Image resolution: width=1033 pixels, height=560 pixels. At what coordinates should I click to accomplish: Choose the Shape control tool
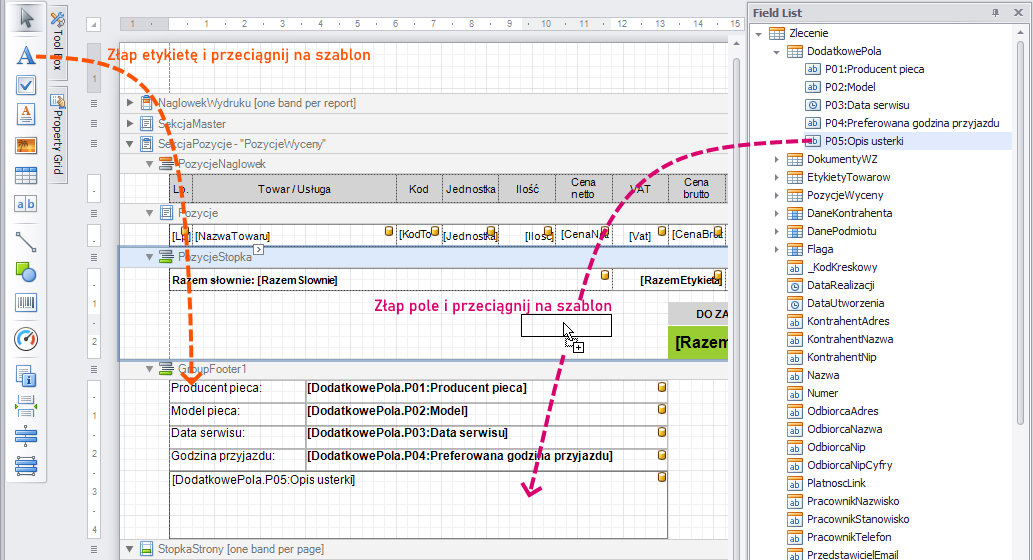pos(26,271)
